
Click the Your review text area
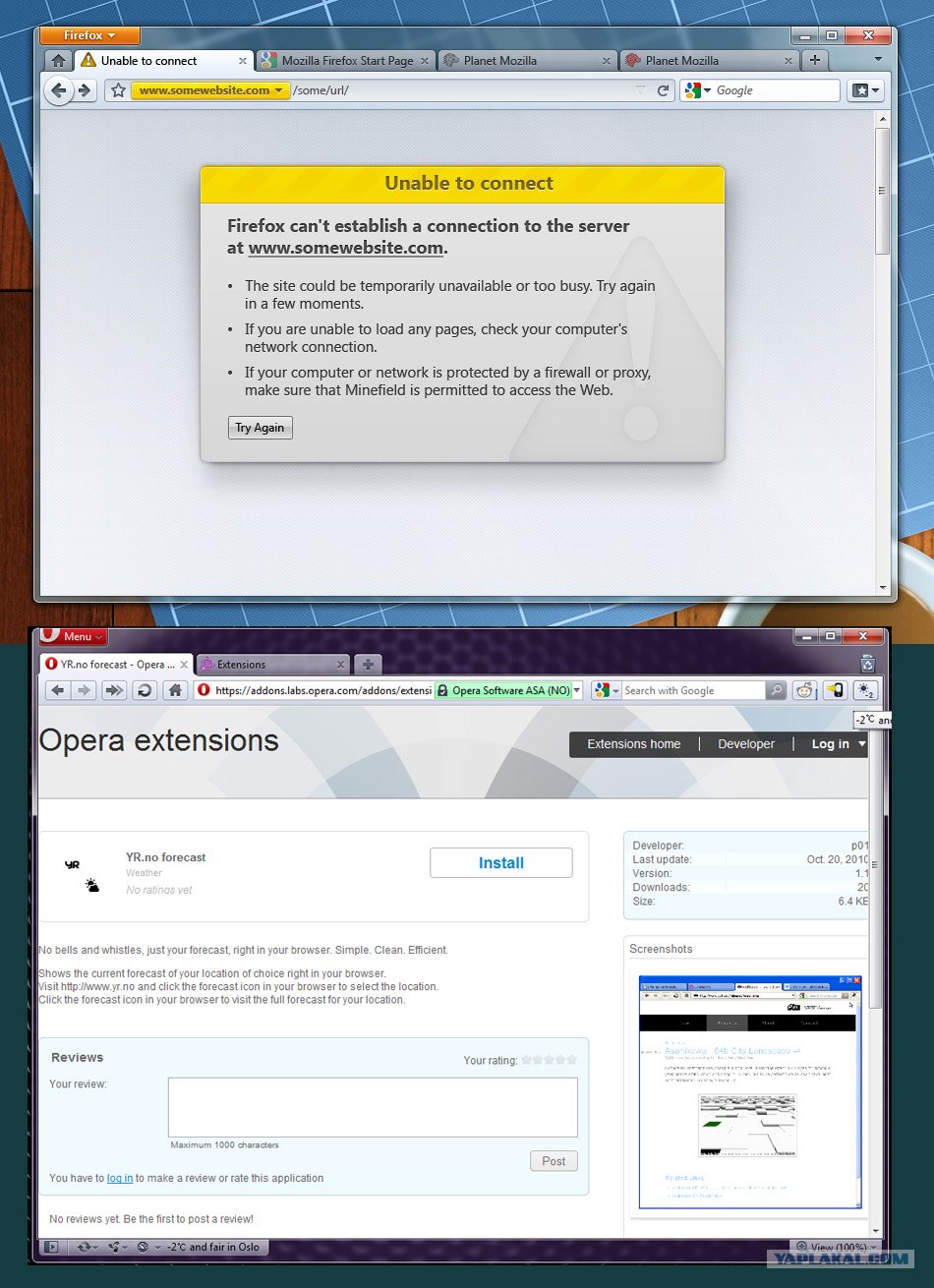click(373, 1107)
